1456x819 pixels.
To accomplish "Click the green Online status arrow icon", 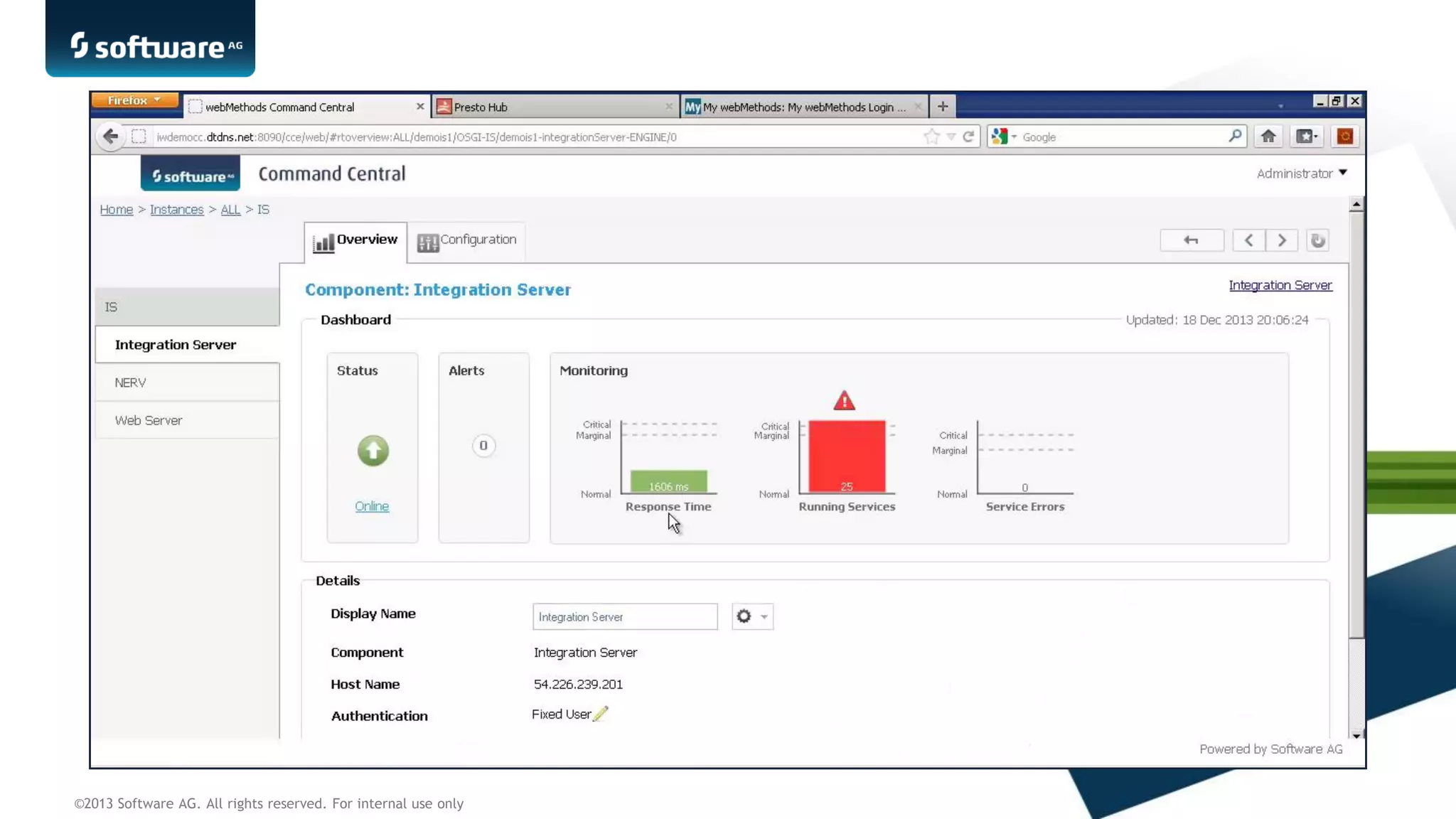I will (373, 451).
